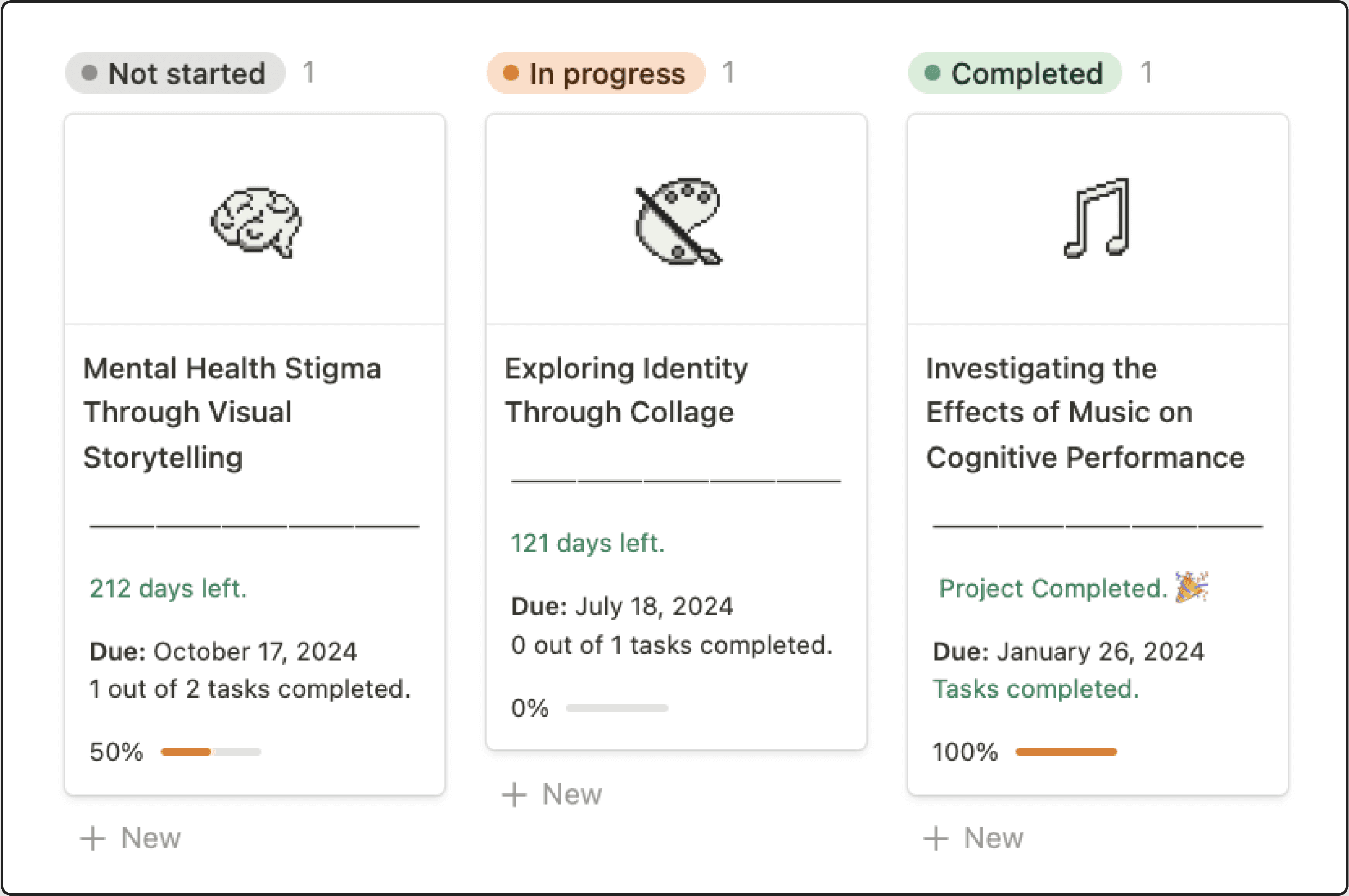The height and width of the screenshot is (896, 1349).
Task: Select the In progress status tag
Action: (x=596, y=73)
